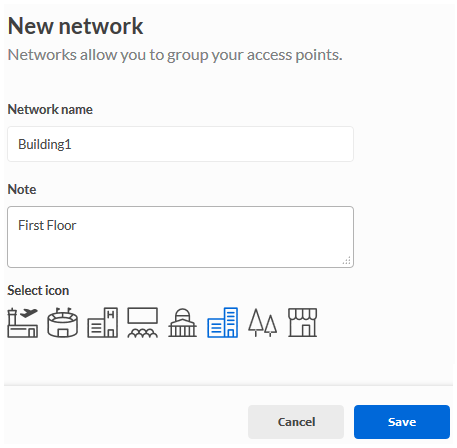
Task: Click the Building1 text in name field
Action: [45, 144]
